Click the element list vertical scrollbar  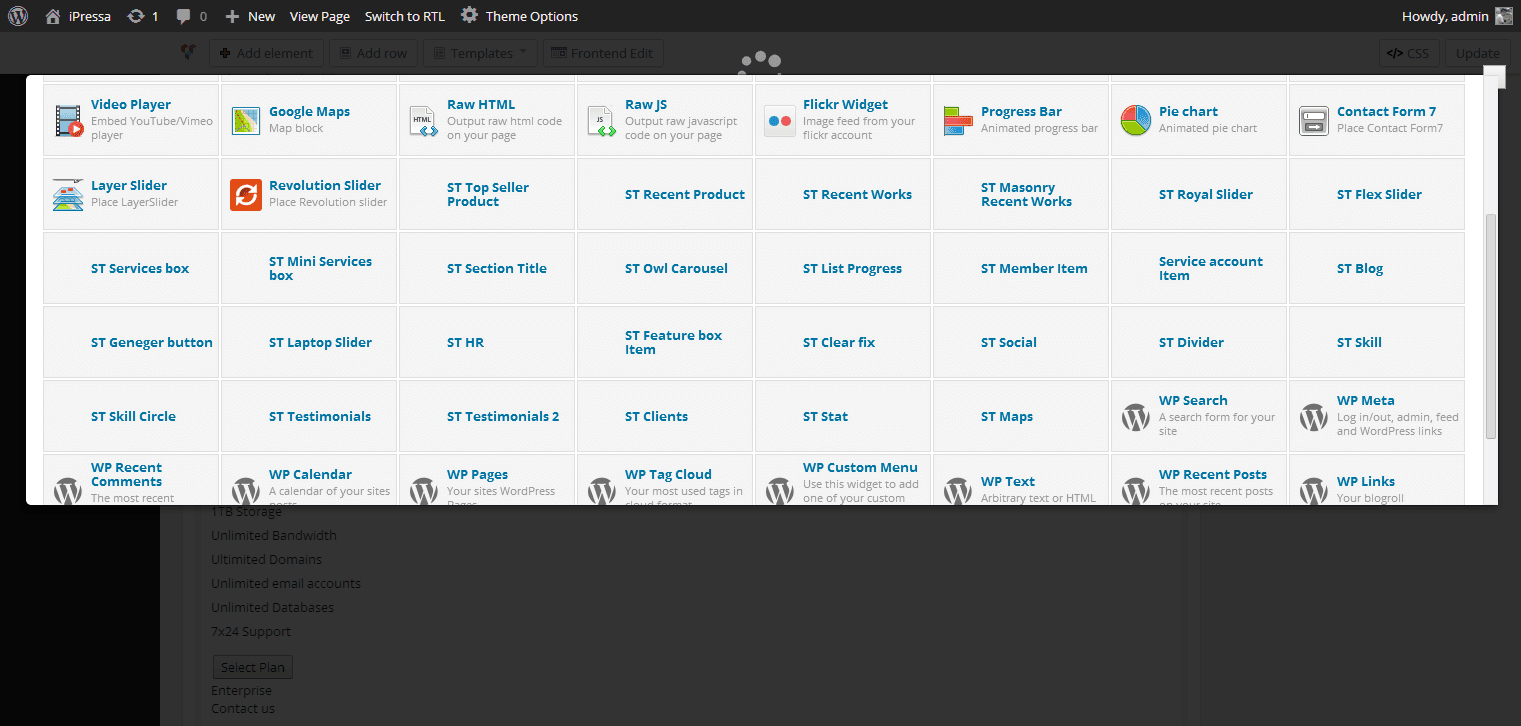coord(1491,325)
